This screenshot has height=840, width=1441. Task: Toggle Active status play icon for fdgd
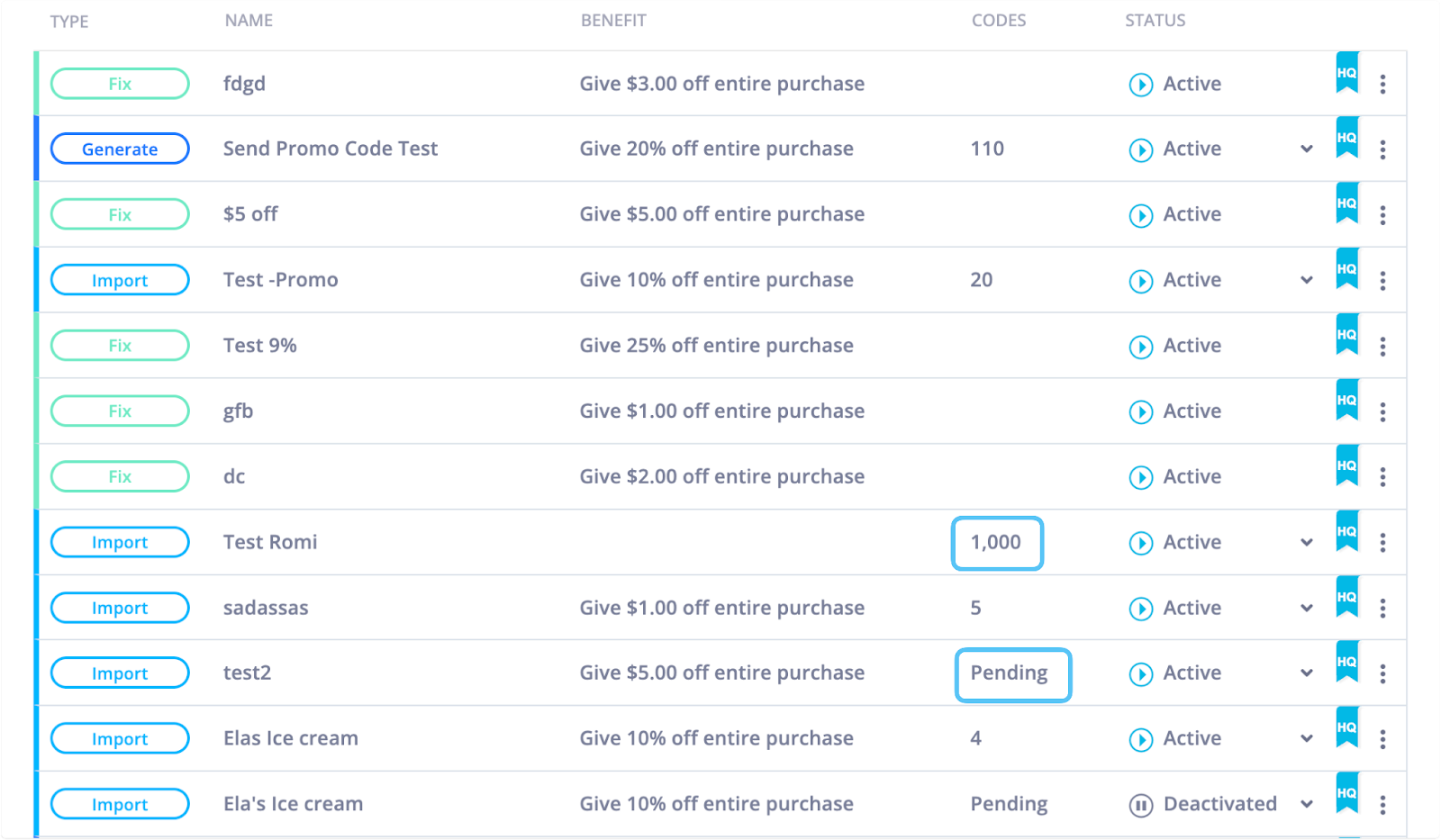pos(1141,85)
